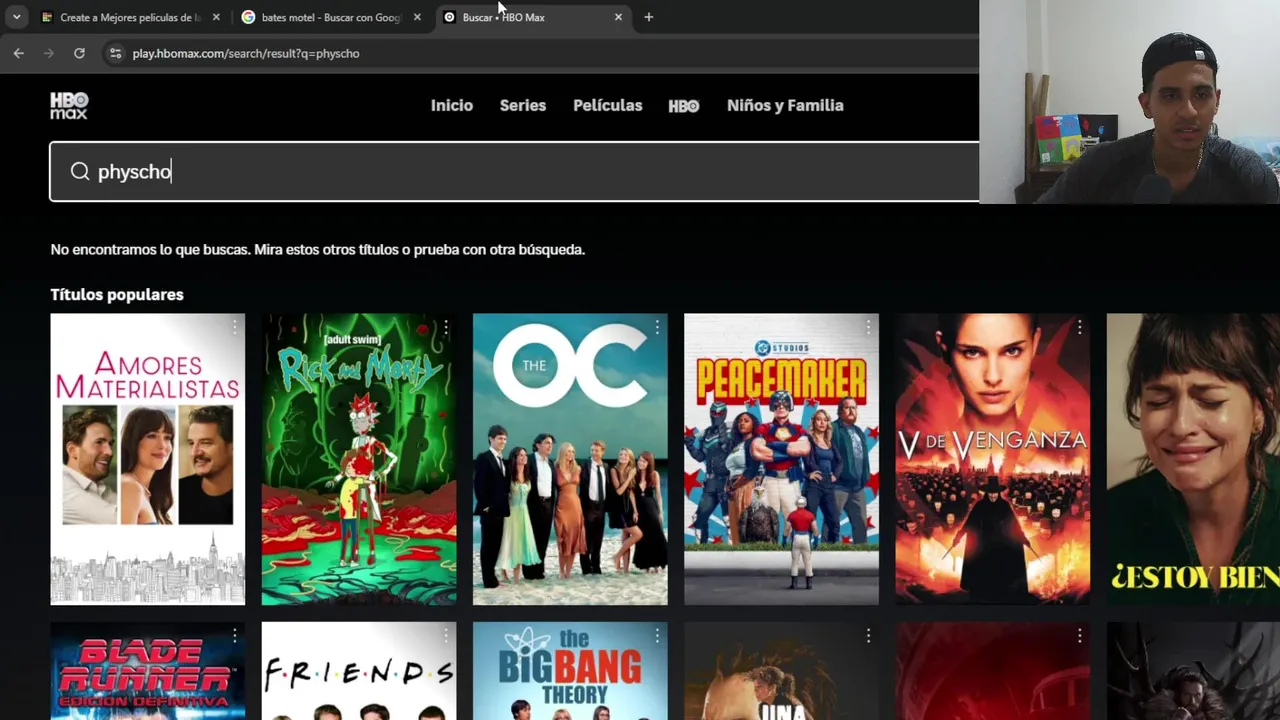This screenshot has width=1280, height=720.
Task: Switch to the Mejores peliculas spreadsheet tab
Action: 130,17
